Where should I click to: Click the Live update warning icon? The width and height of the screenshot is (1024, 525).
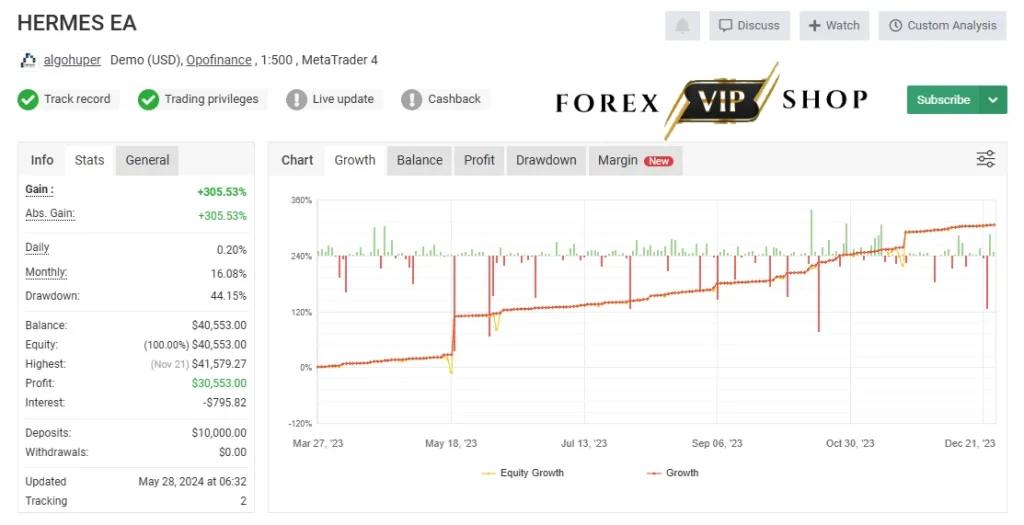tap(296, 99)
